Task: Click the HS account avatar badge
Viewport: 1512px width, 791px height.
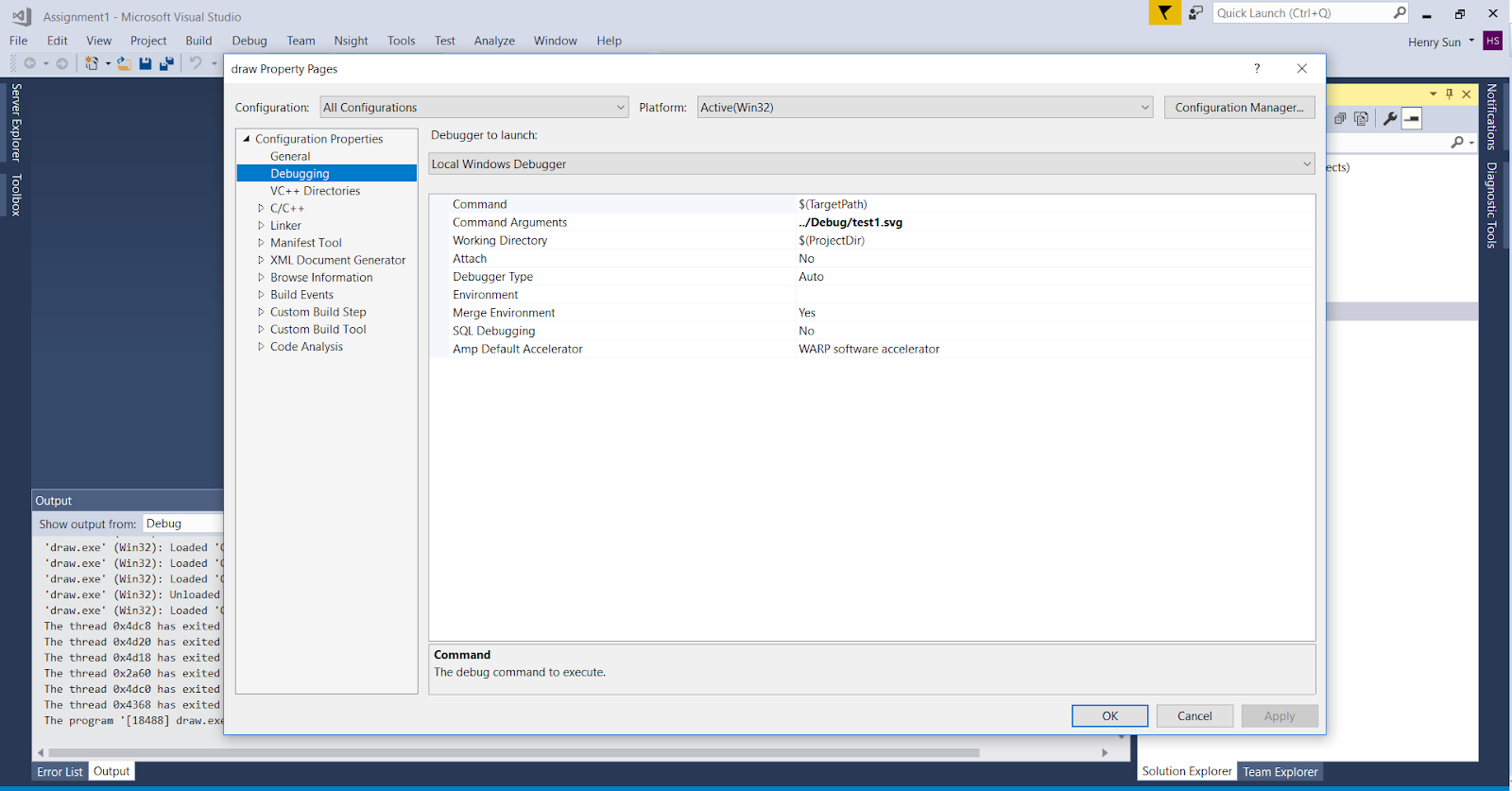Action: [1493, 41]
